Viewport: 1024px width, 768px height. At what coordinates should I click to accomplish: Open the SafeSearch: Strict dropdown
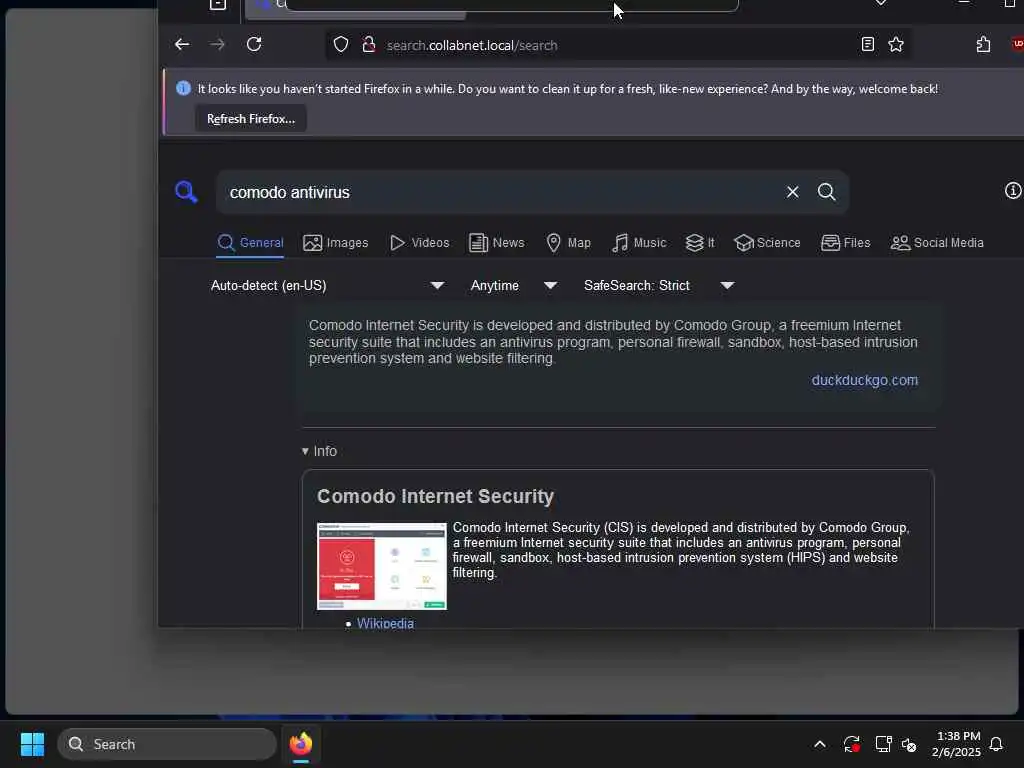[659, 285]
